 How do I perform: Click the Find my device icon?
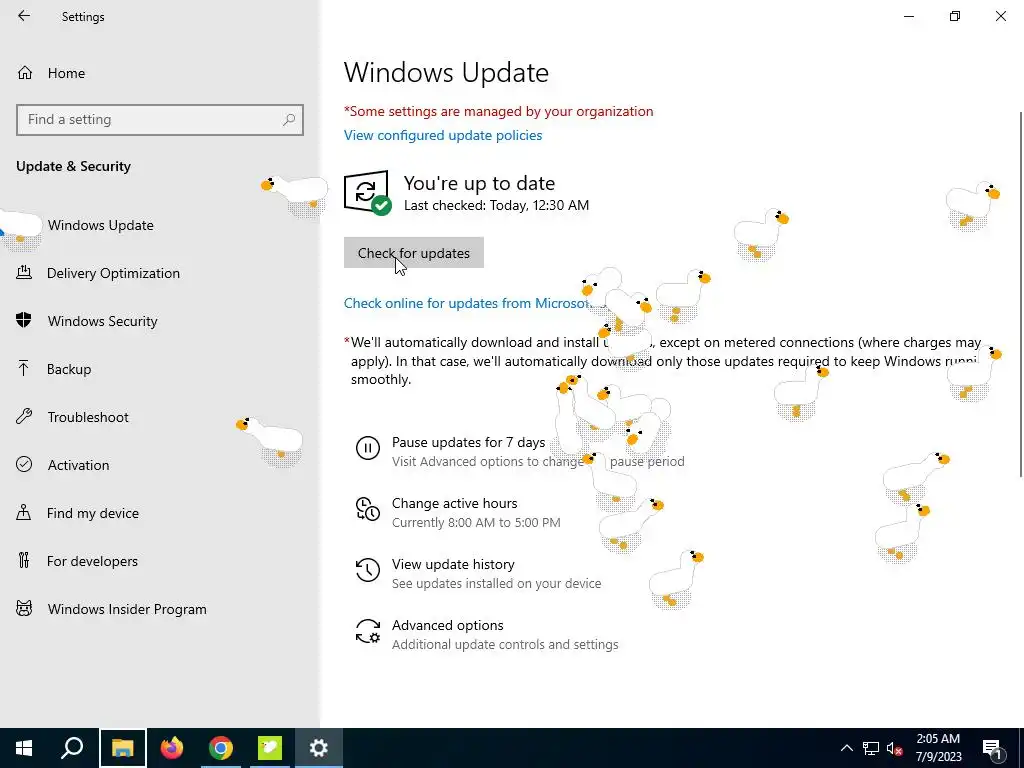tap(24, 513)
